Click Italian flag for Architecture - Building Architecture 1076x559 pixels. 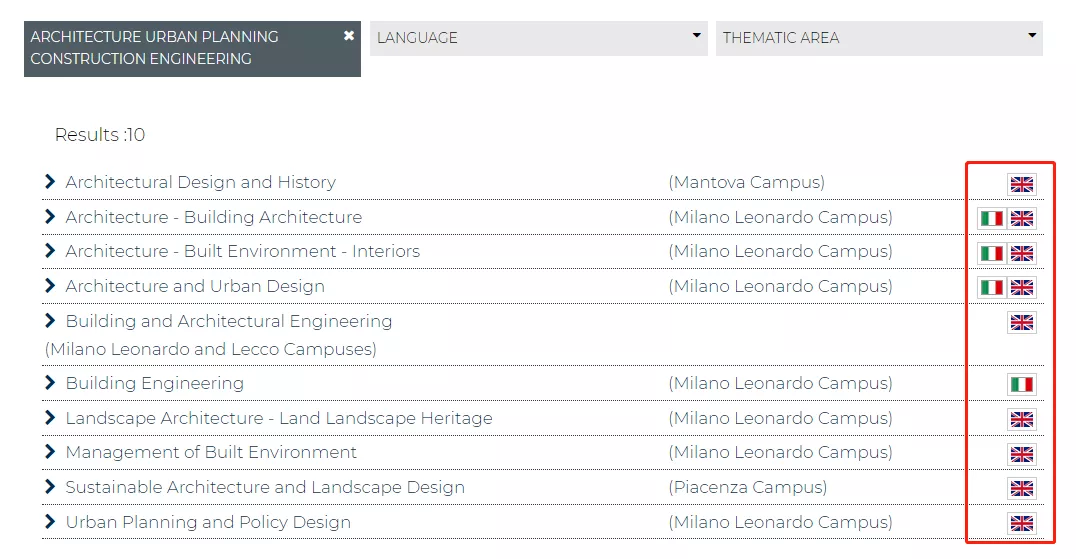pyautogui.click(x=991, y=219)
